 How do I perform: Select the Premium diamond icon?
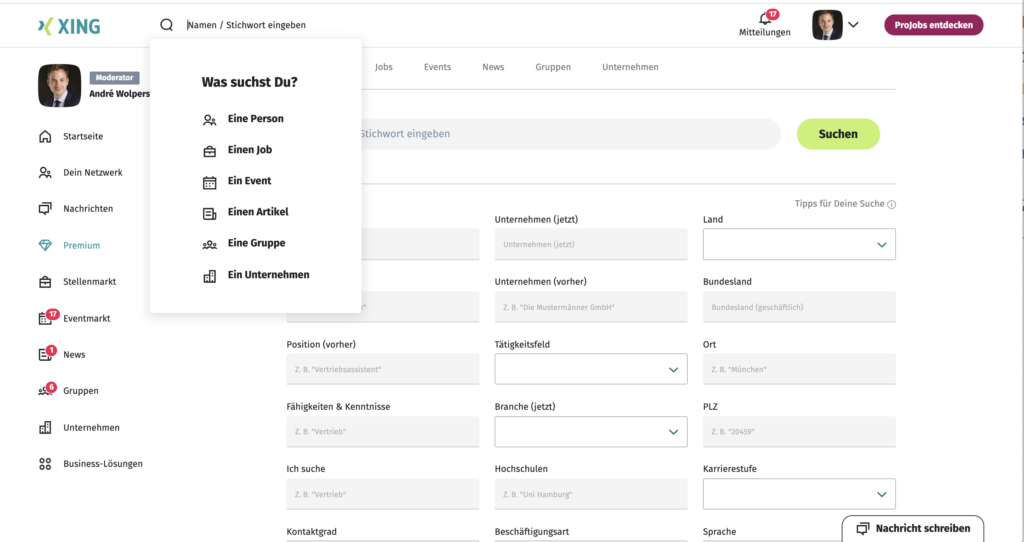(45, 245)
